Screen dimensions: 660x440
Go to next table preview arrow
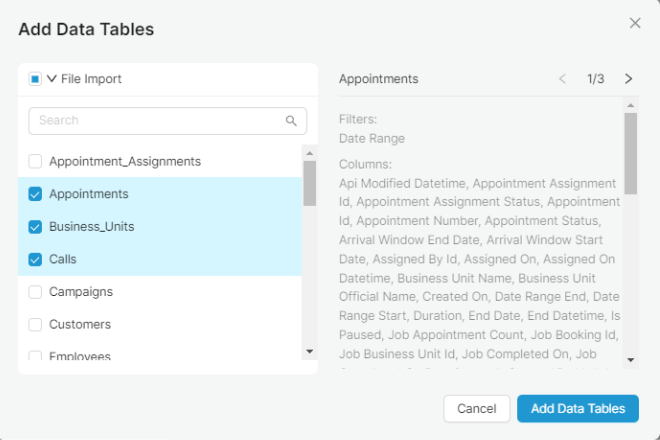(628, 79)
